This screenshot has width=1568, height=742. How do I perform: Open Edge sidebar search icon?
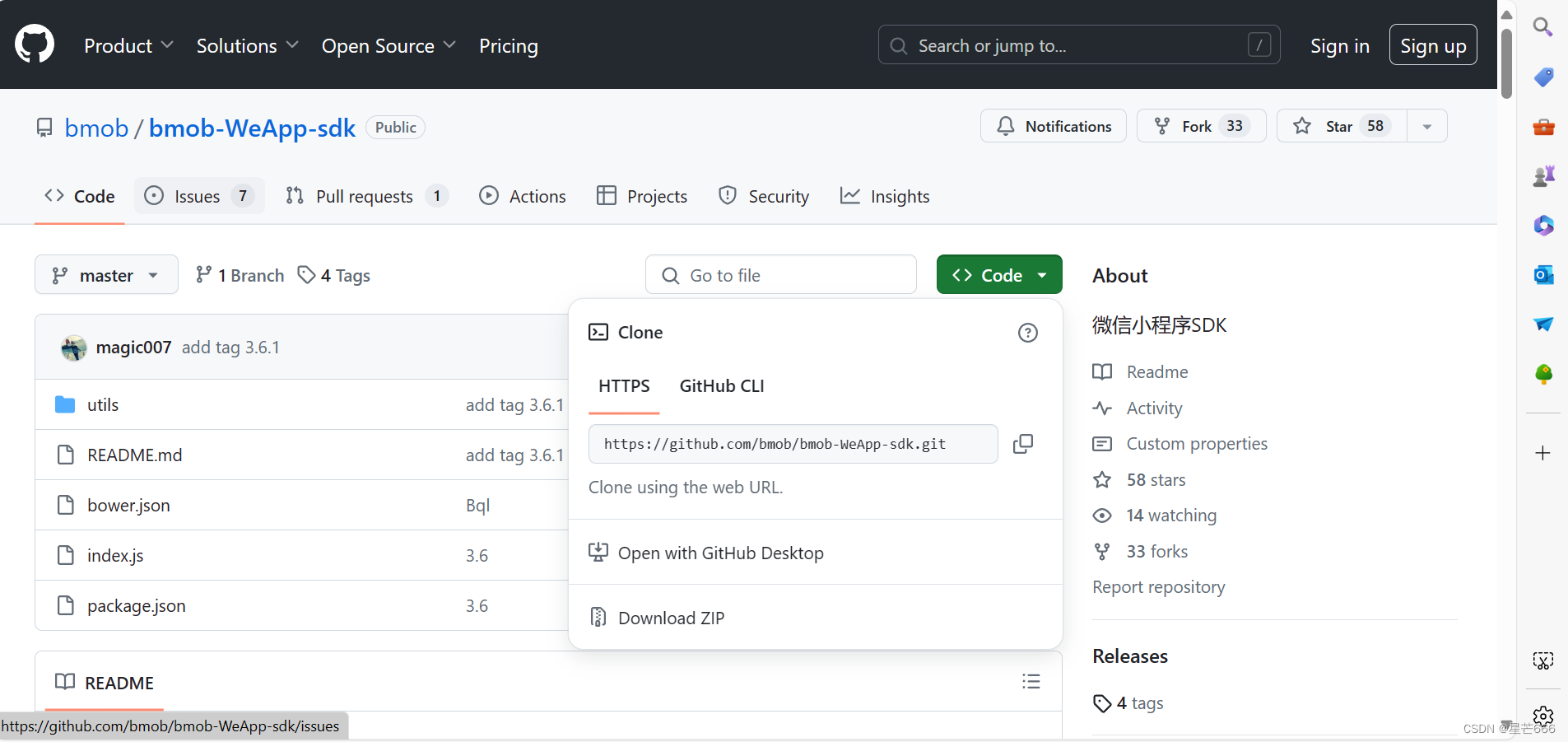coord(1543,27)
